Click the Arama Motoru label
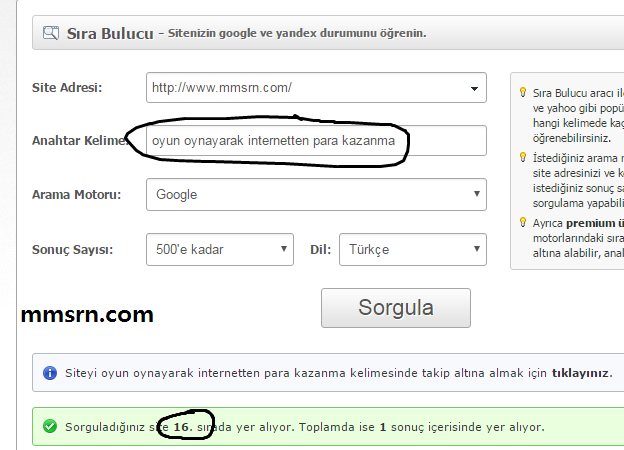The height and width of the screenshot is (450, 624). tap(76, 195)
